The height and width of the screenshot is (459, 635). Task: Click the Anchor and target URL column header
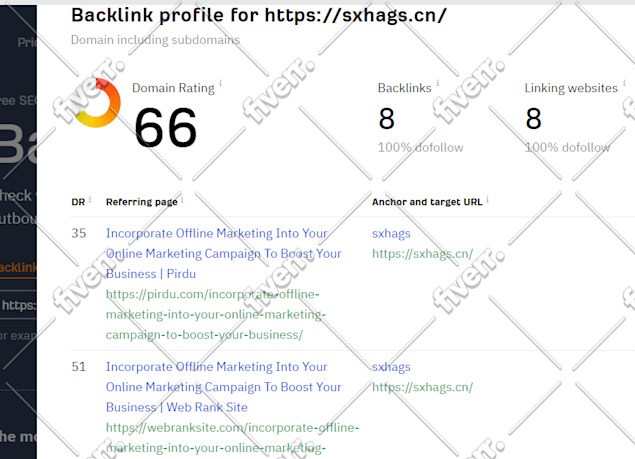click(x=427, y=202)
